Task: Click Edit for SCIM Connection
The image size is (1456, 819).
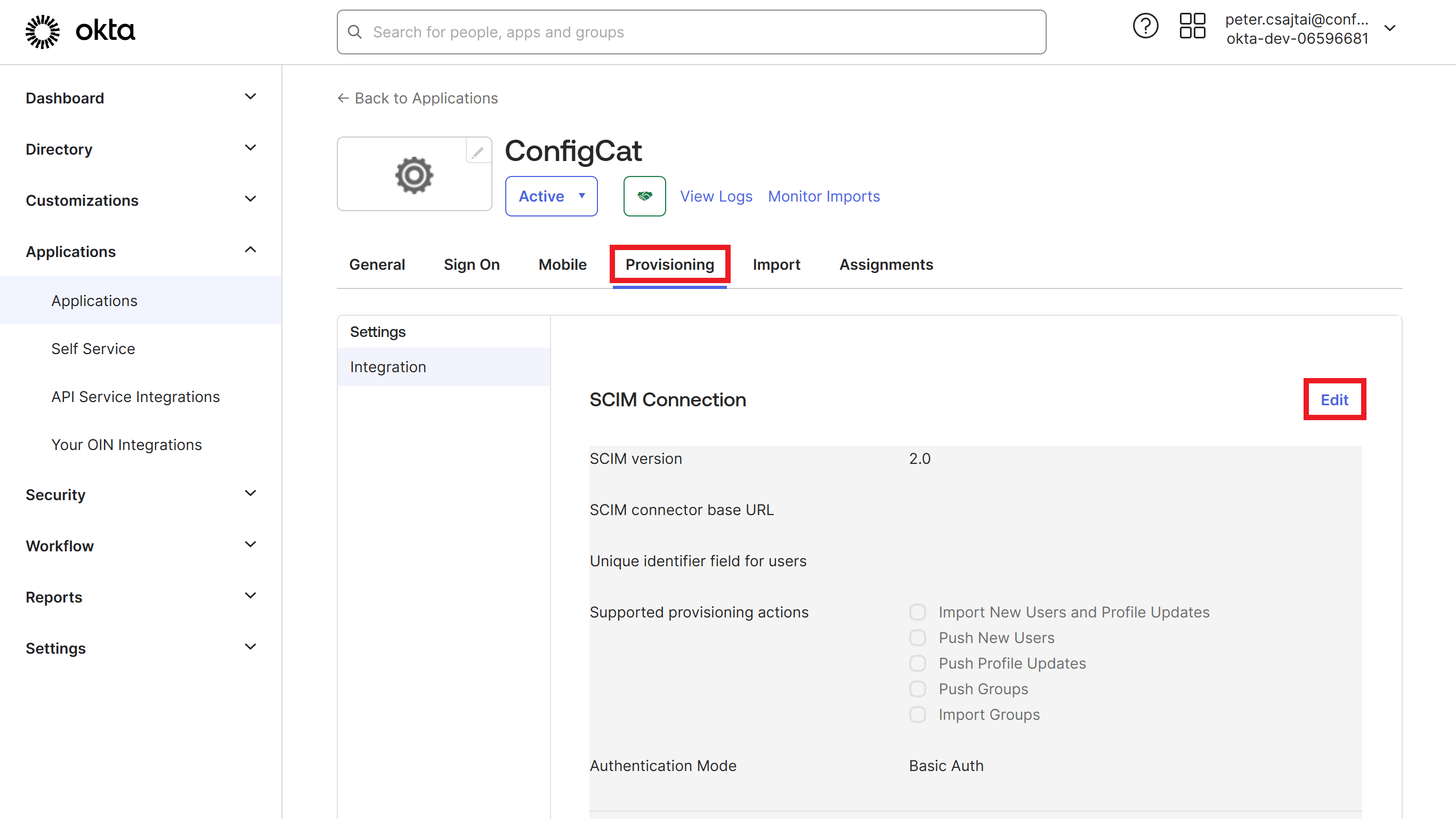Action: (1334, 399)
